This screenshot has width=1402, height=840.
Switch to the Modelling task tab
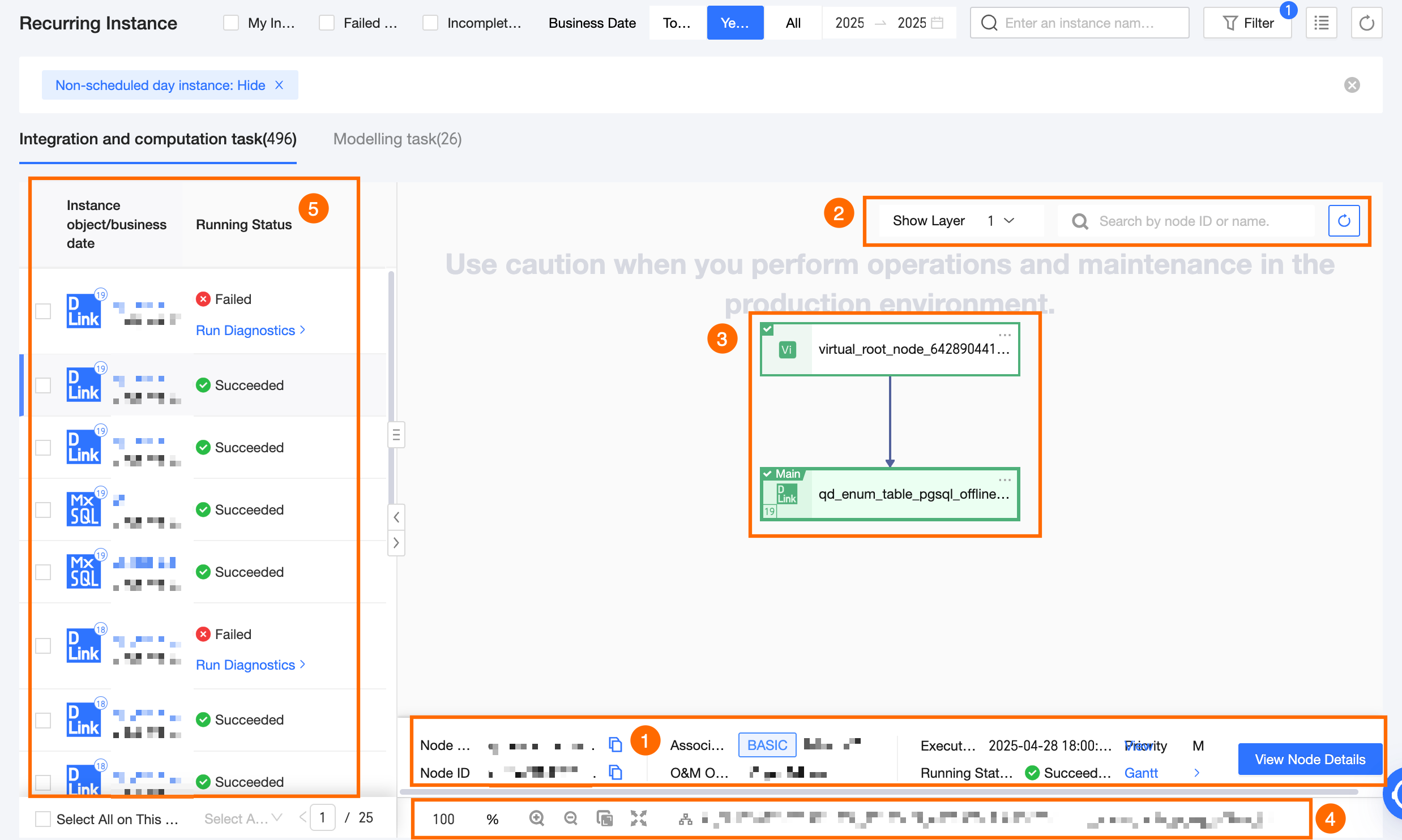pos(397,139)
